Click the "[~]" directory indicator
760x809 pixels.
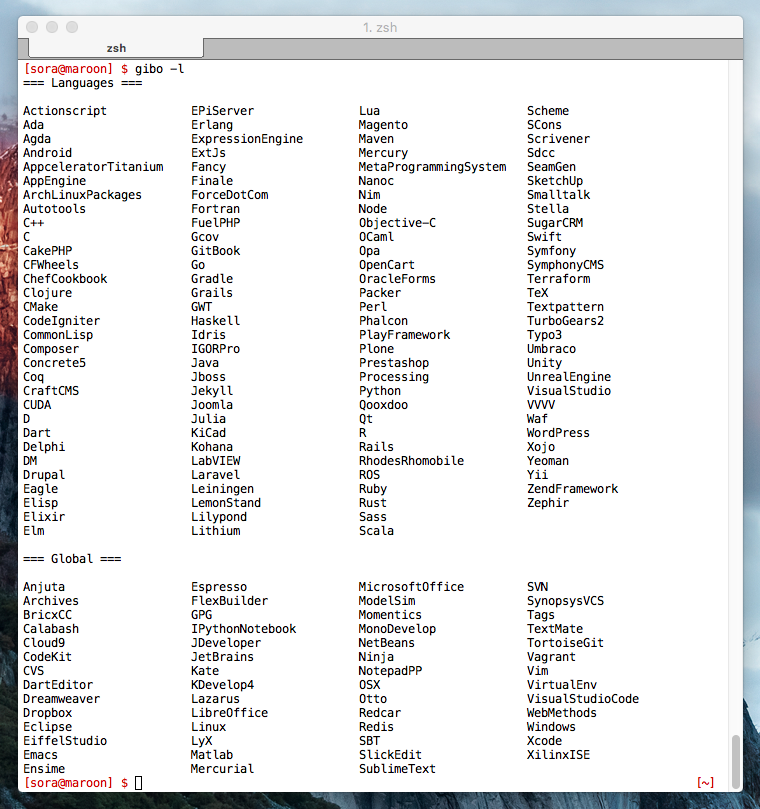[x=705, y=782]
